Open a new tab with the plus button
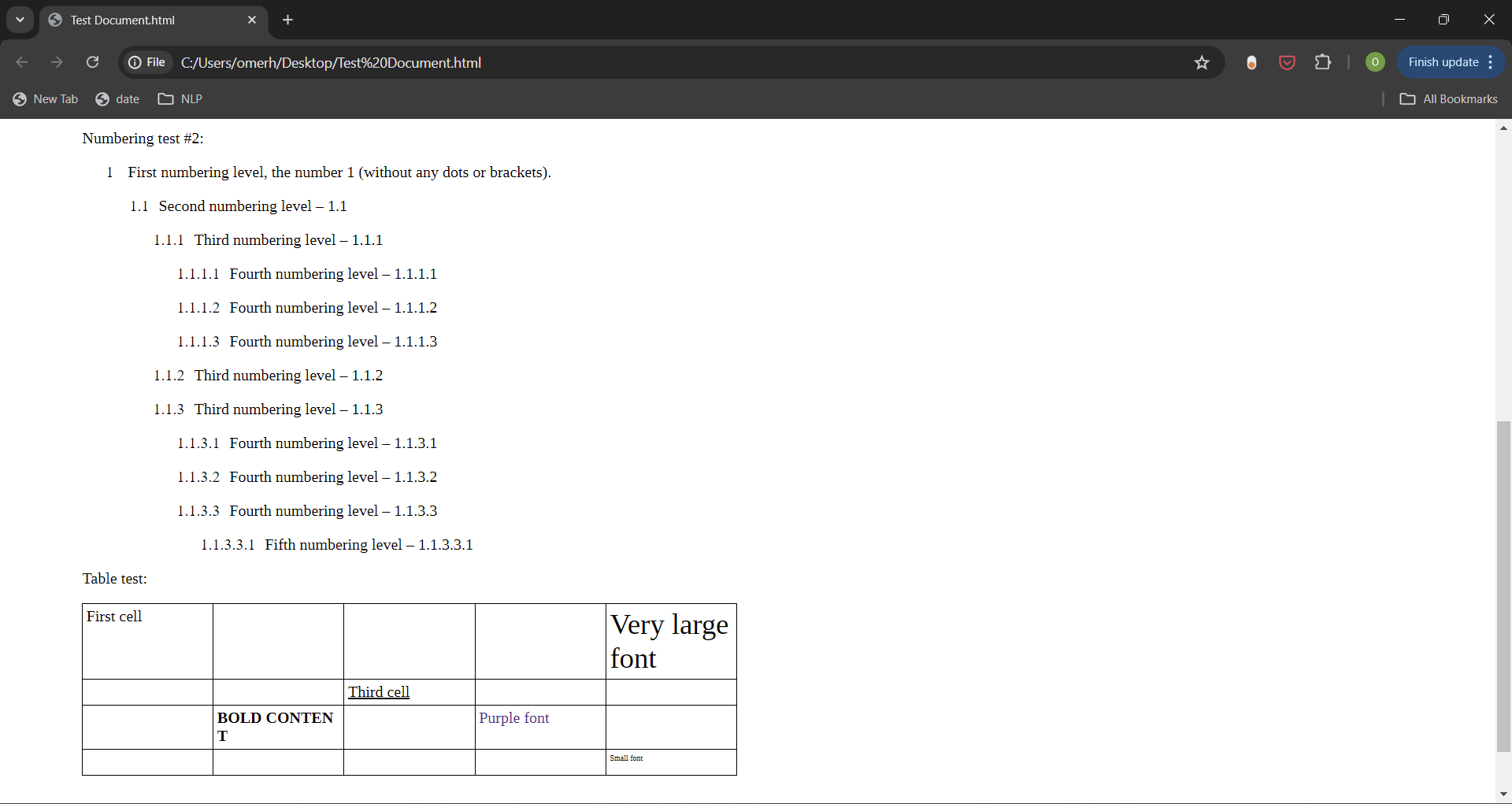Image resolution: width=1512 pixels, height=804 pixels. (288, 20)
